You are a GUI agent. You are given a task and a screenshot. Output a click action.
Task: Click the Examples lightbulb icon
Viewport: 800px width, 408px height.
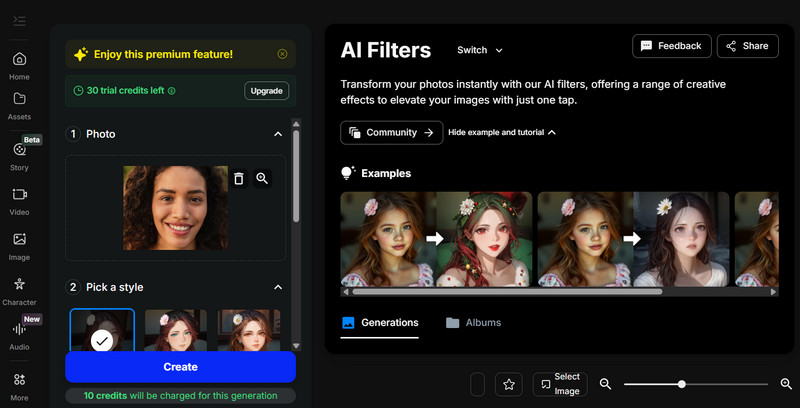point(348,173)
